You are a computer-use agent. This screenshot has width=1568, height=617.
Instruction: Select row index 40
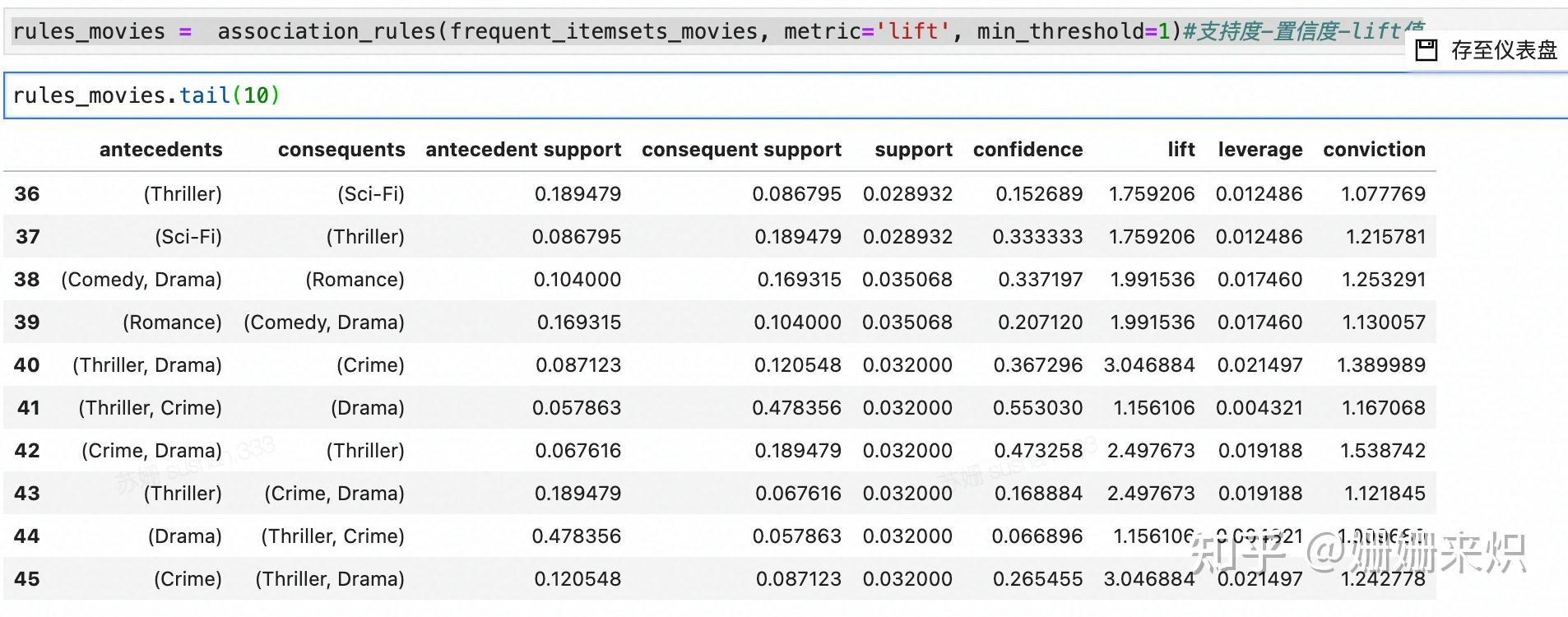(x=27, y=365)
